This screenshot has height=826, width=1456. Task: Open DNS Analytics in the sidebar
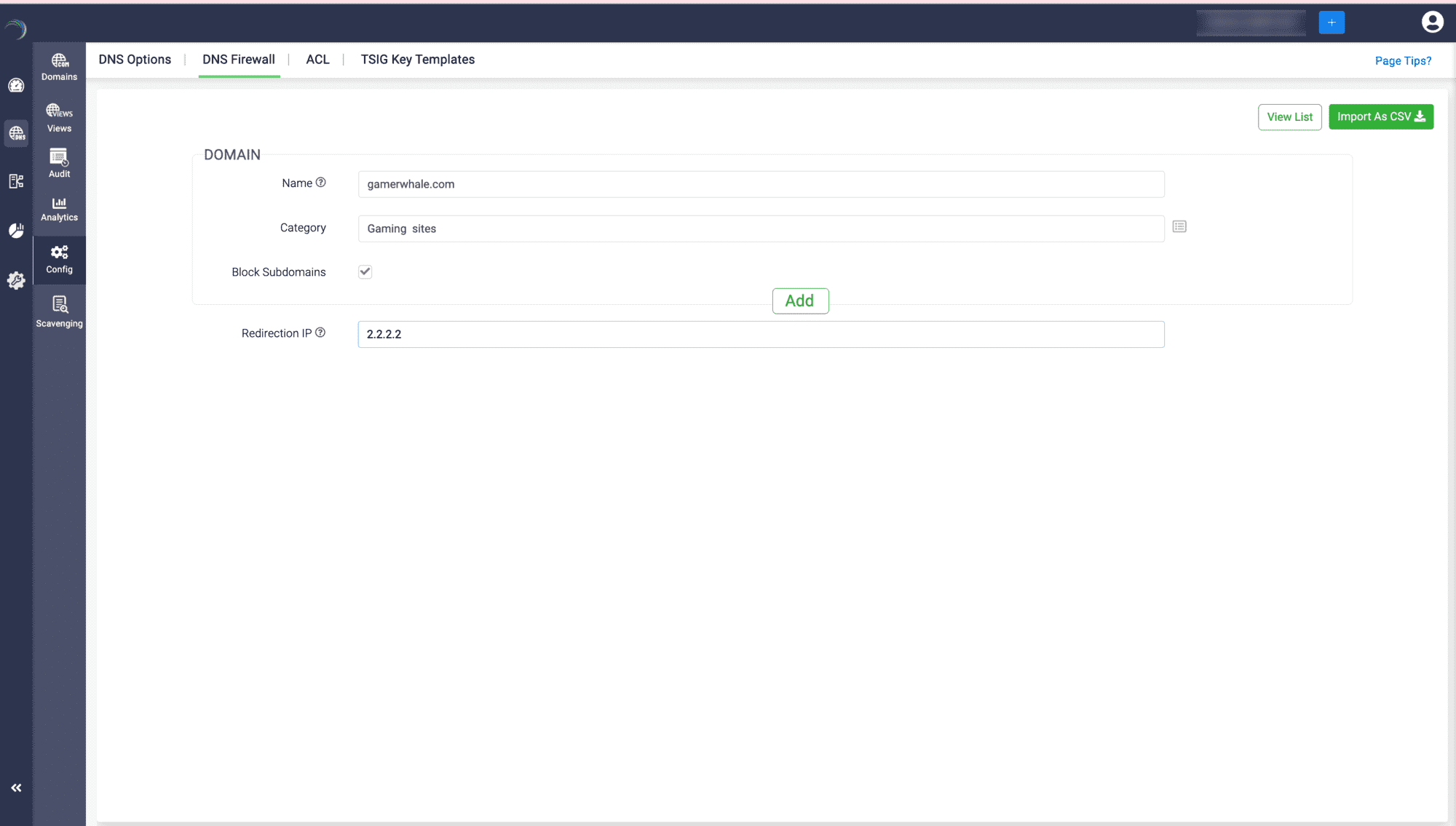tap(59, 209)
